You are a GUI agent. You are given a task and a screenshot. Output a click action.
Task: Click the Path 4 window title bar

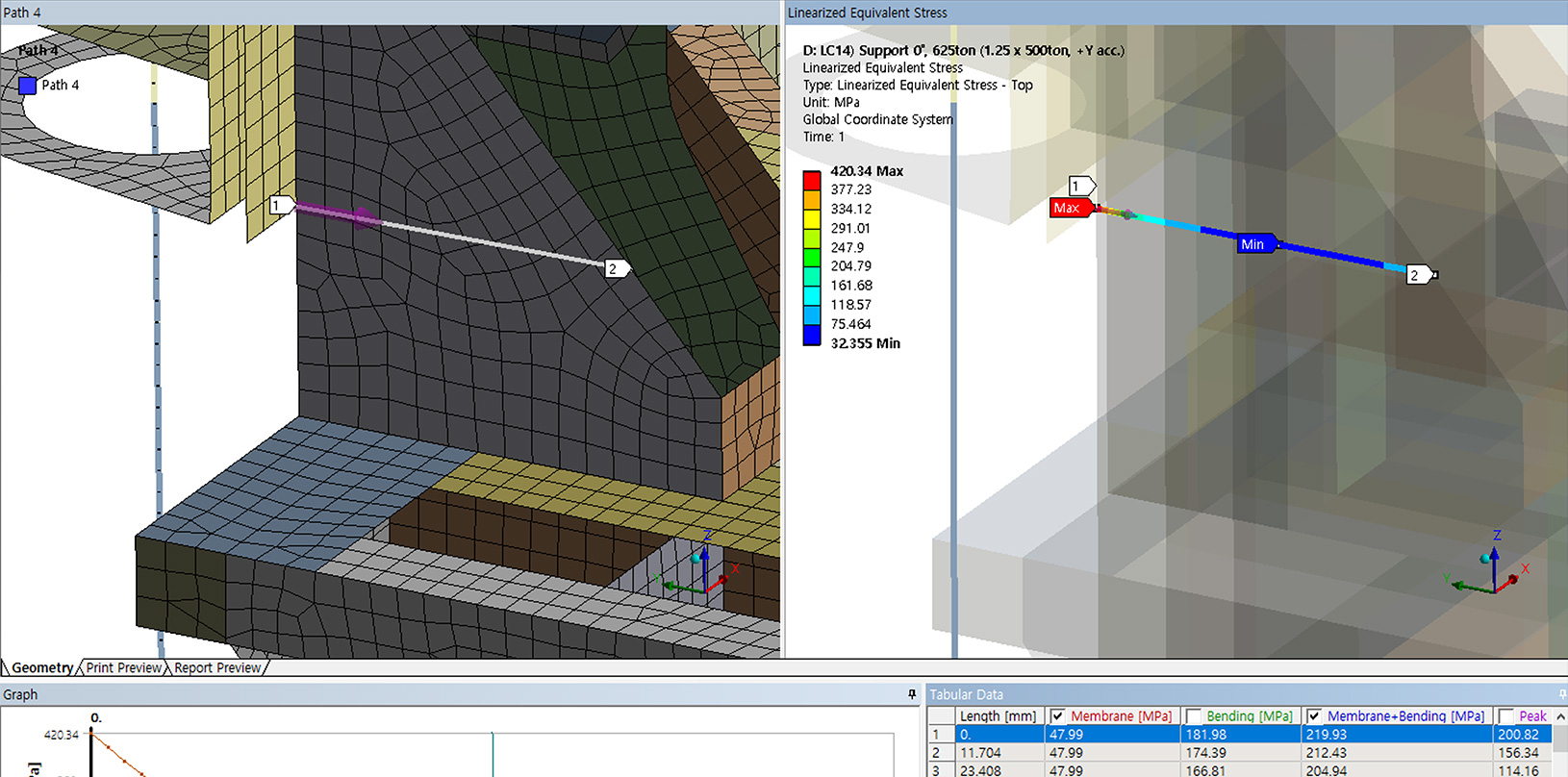click(x=390, y=13)
